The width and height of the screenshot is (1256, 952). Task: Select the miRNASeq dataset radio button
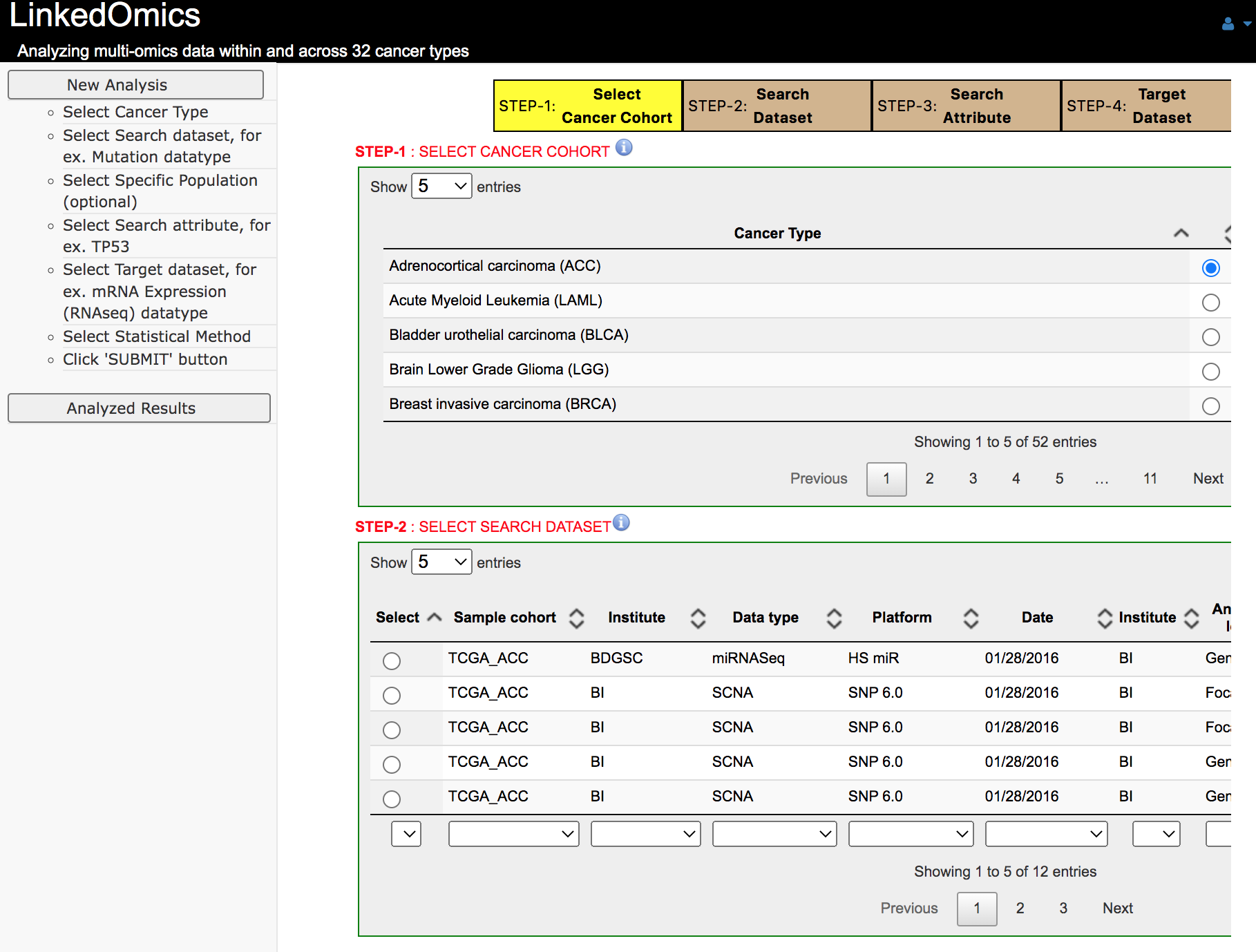pyautogui.click(x=392, y=660)
